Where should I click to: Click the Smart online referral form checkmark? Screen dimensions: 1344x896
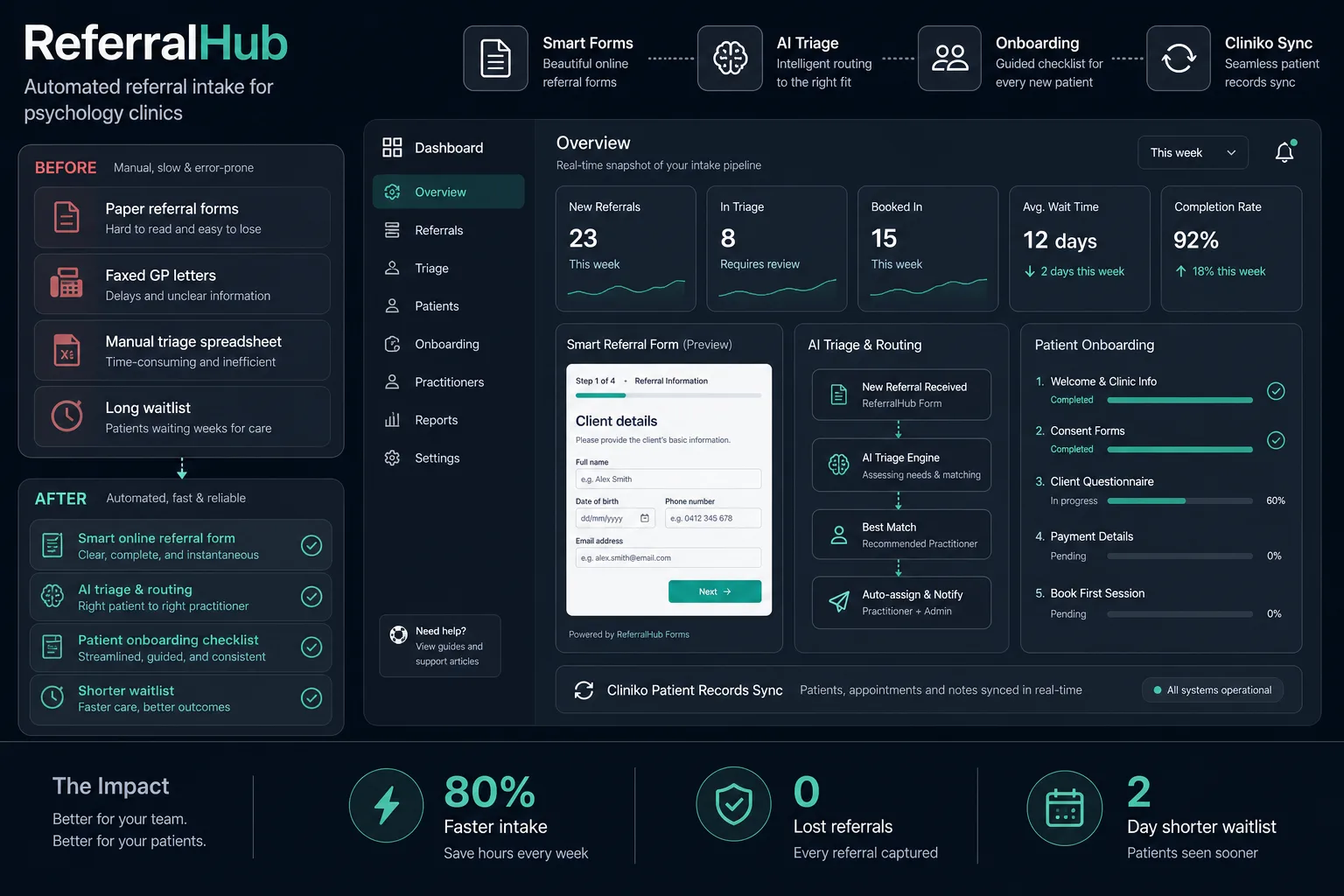[311, 545]
